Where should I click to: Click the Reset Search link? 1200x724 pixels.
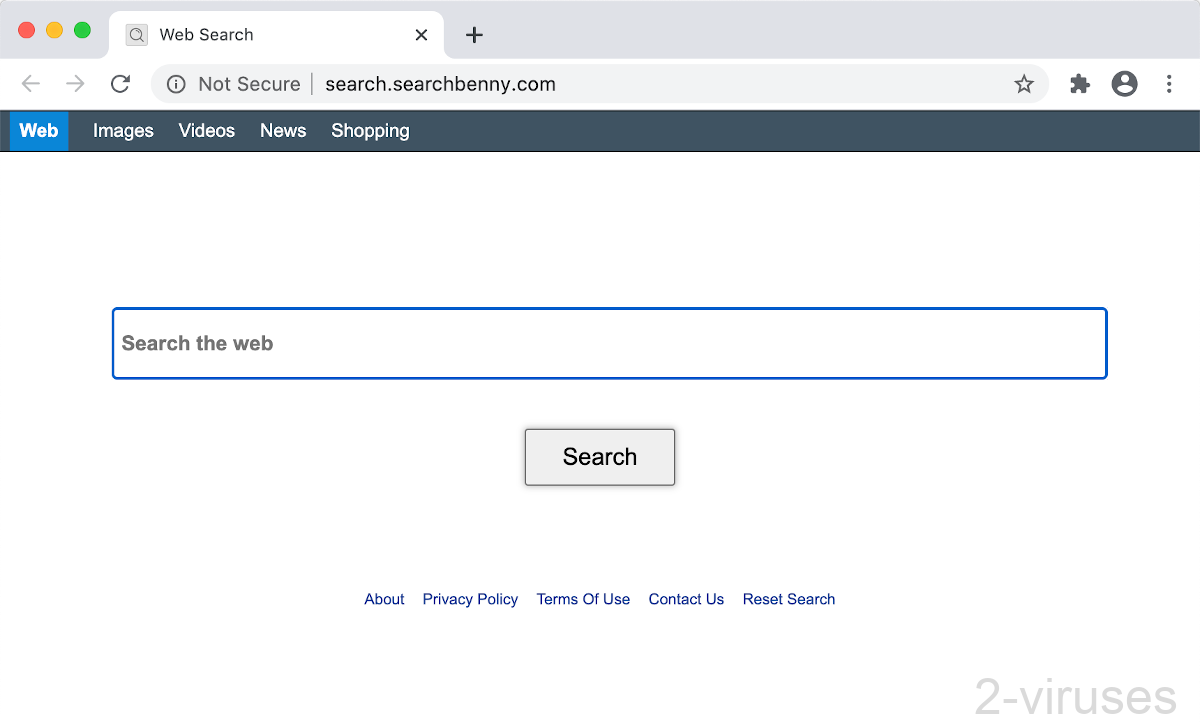[x=788, y=599]
